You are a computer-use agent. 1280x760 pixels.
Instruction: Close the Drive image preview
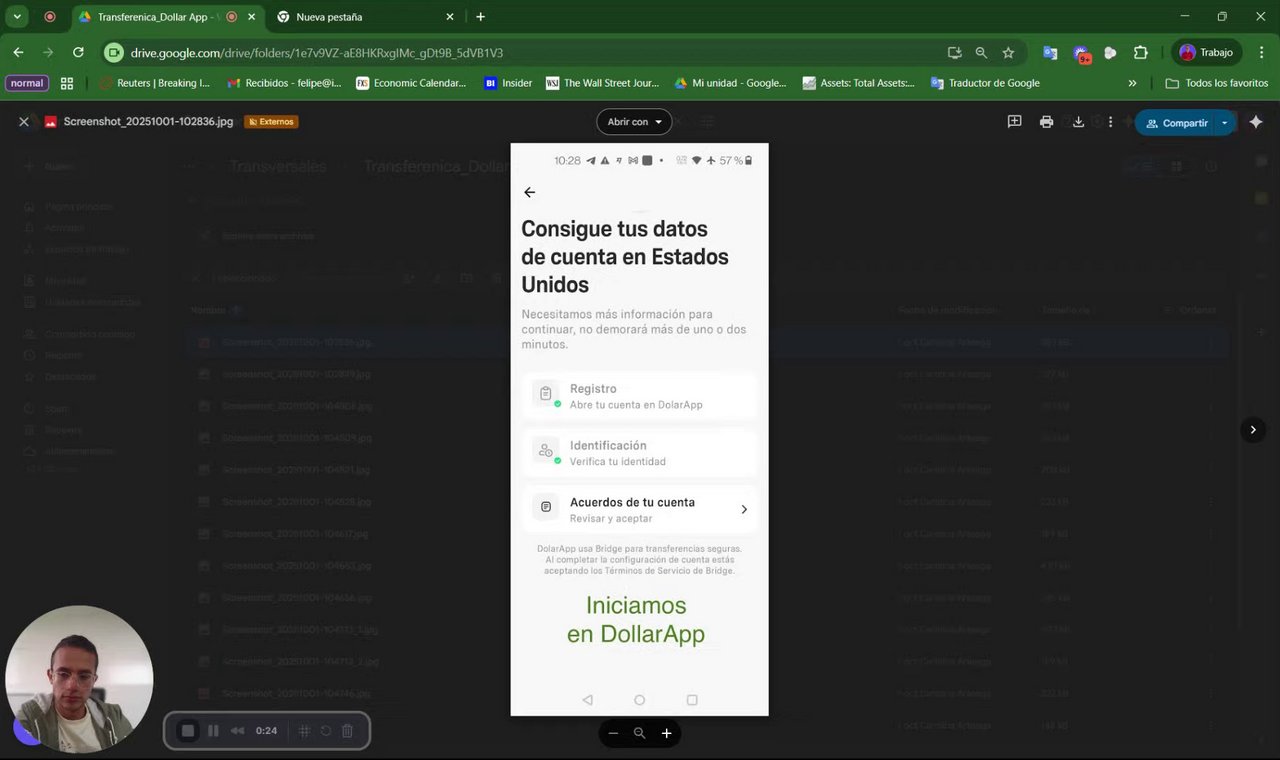24,122
